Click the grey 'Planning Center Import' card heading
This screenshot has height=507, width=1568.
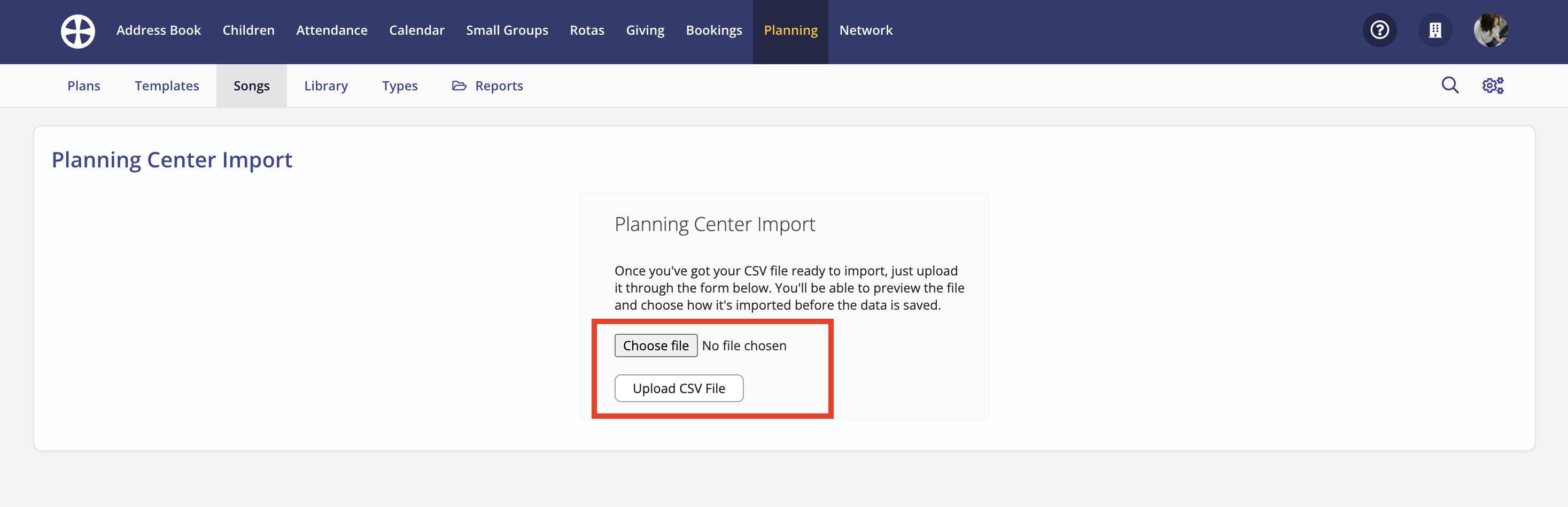pos(715,224)
